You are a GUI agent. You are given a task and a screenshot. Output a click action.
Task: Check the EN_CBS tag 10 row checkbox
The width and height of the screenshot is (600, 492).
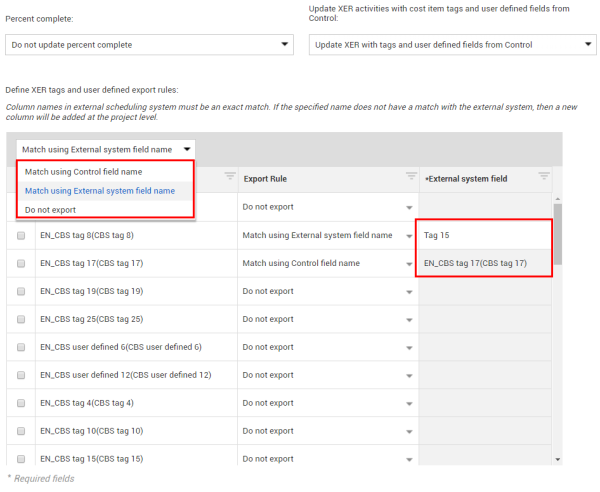(21, 431)
